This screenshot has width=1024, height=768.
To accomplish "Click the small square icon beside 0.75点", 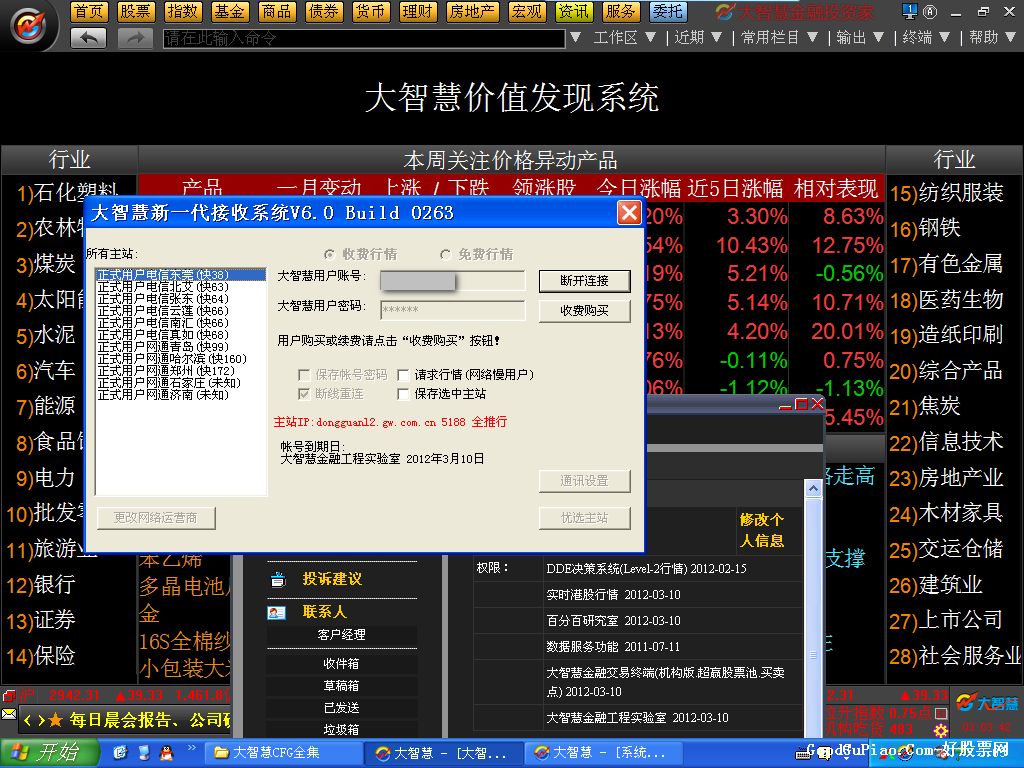I will 941,712.
